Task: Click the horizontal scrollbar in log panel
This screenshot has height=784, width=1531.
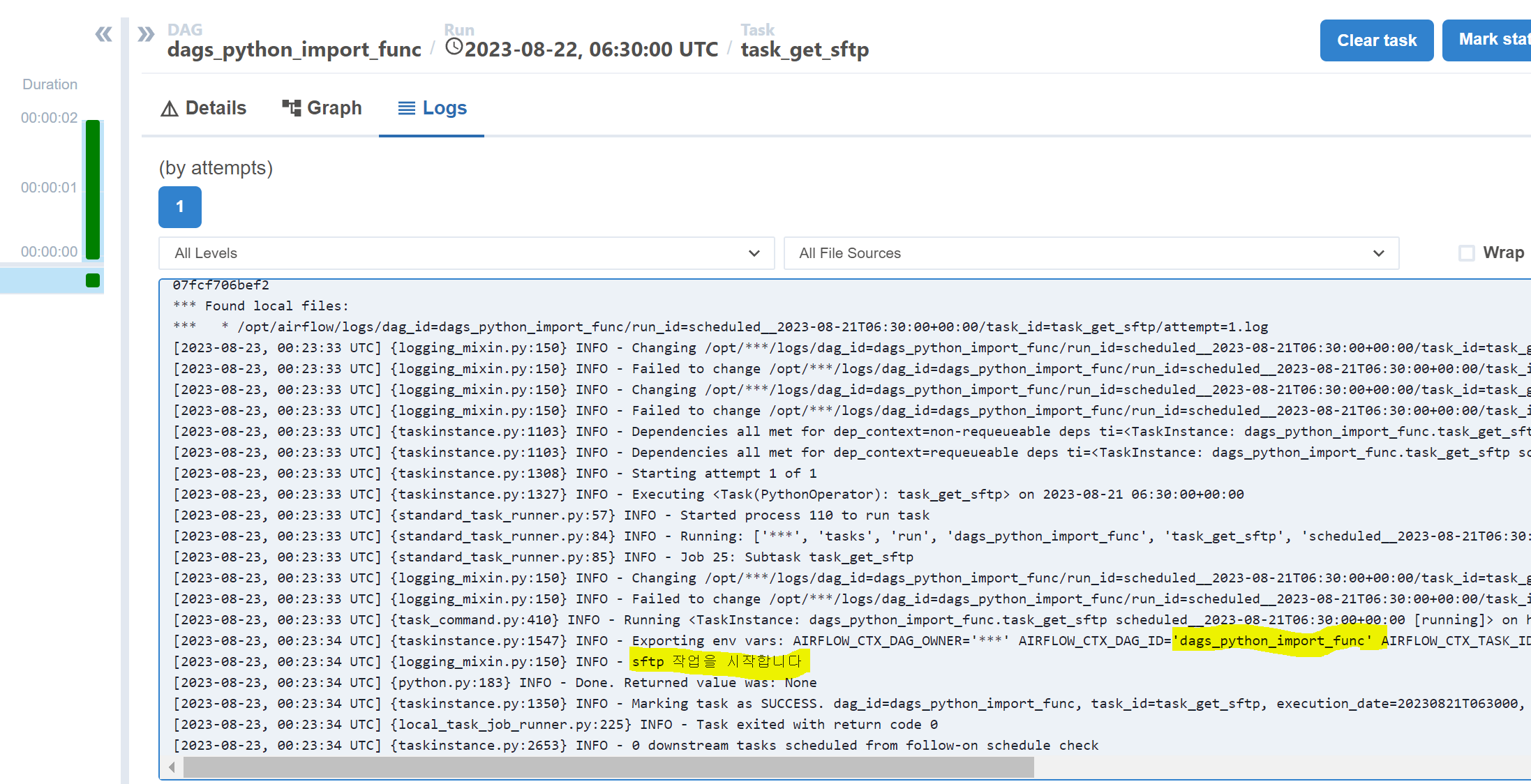Action: [607, 767]
